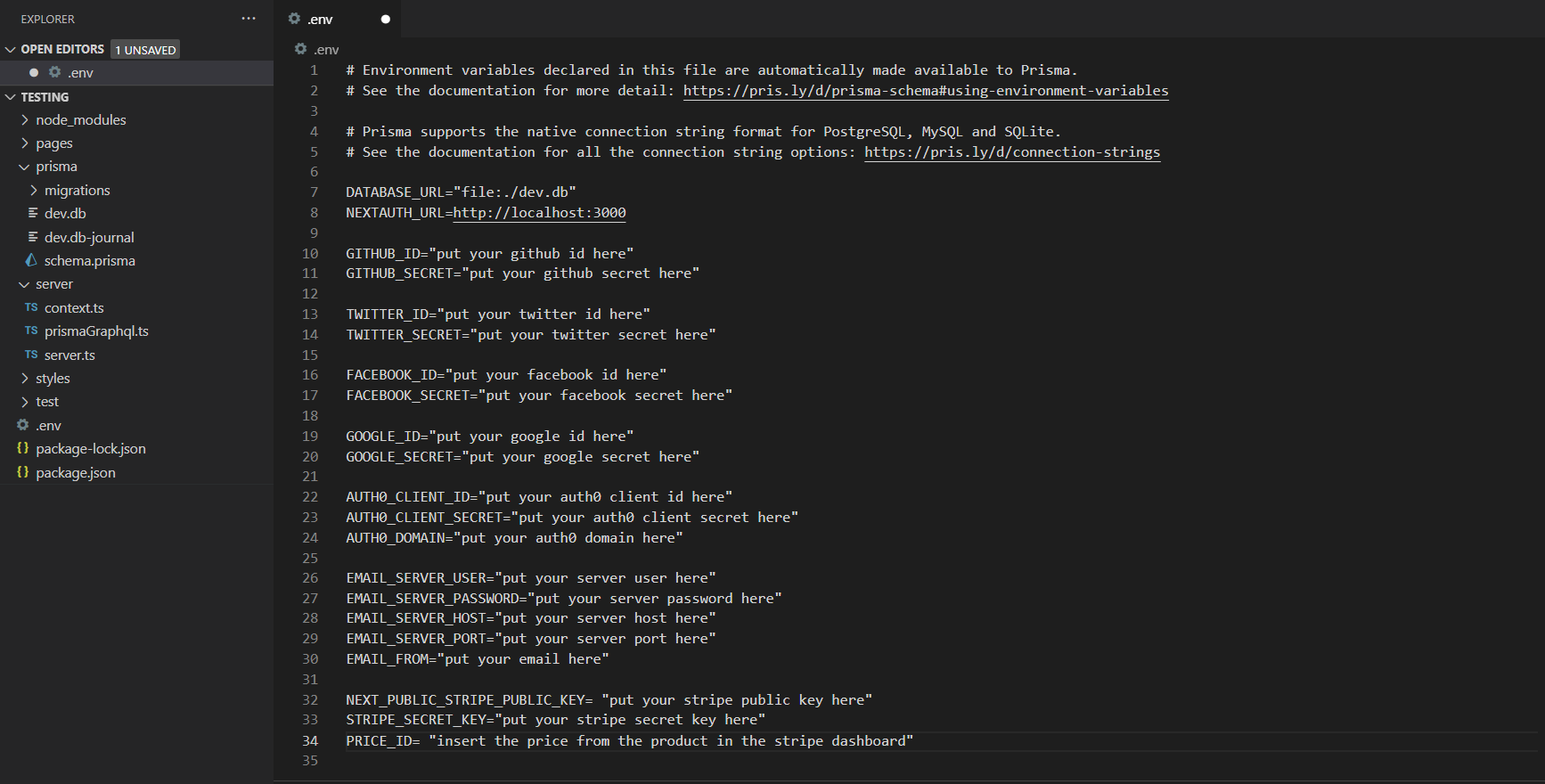Image resolution: width=1545 pixels, height=784 pixels.
Task: Open package.json file
Action: tap(75, 472)
